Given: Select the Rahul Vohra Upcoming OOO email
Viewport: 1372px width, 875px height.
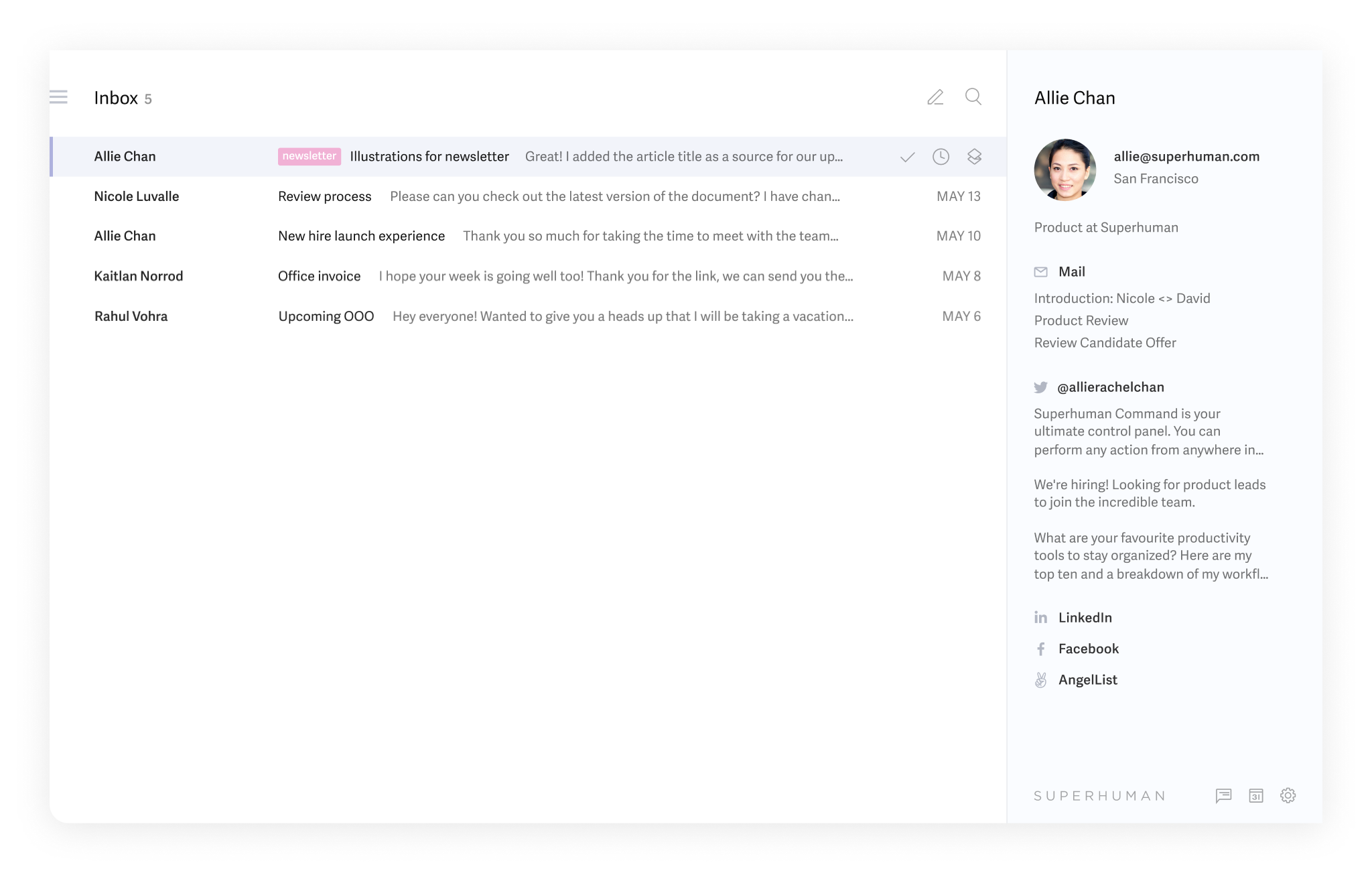Looking at the screenshot, I should (326, 316).
